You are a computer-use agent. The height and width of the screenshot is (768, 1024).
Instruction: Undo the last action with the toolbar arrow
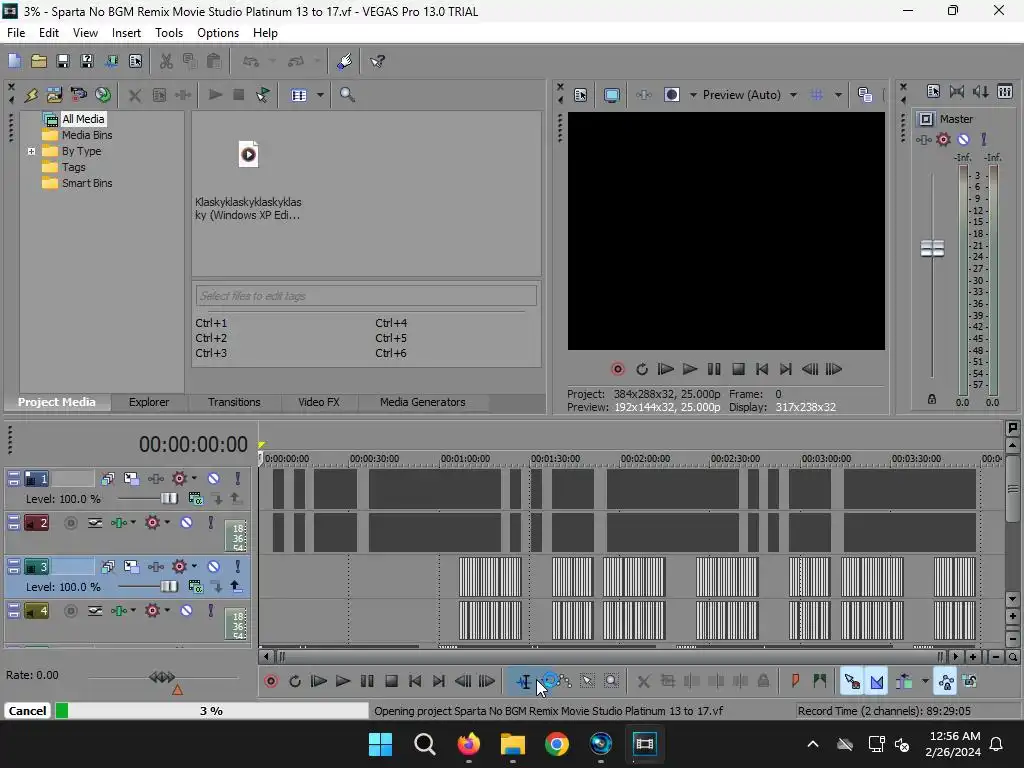click(251, 61)
